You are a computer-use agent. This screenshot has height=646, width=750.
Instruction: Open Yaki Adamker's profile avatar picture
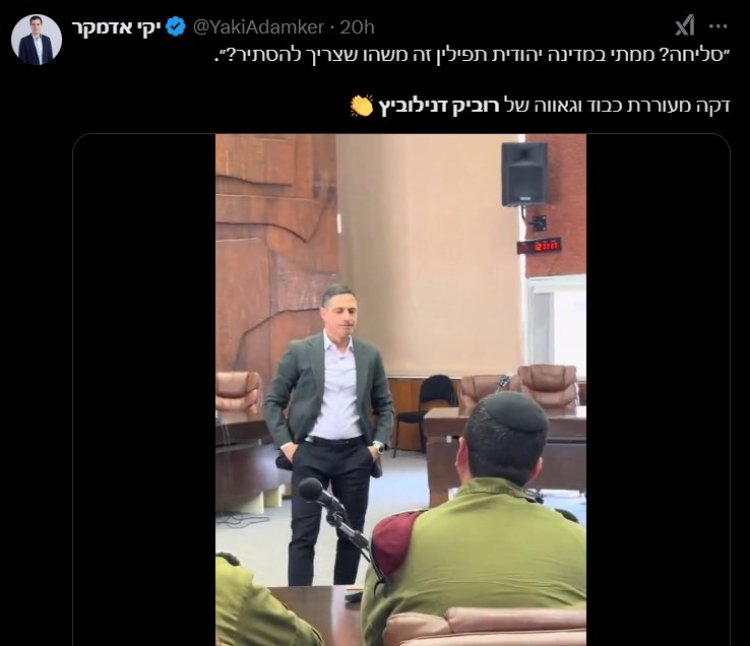tap(36, 39)
